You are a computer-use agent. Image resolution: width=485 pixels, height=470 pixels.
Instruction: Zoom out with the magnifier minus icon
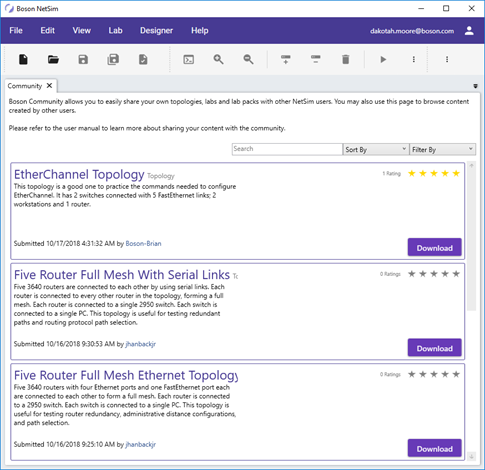pos(248,60)
